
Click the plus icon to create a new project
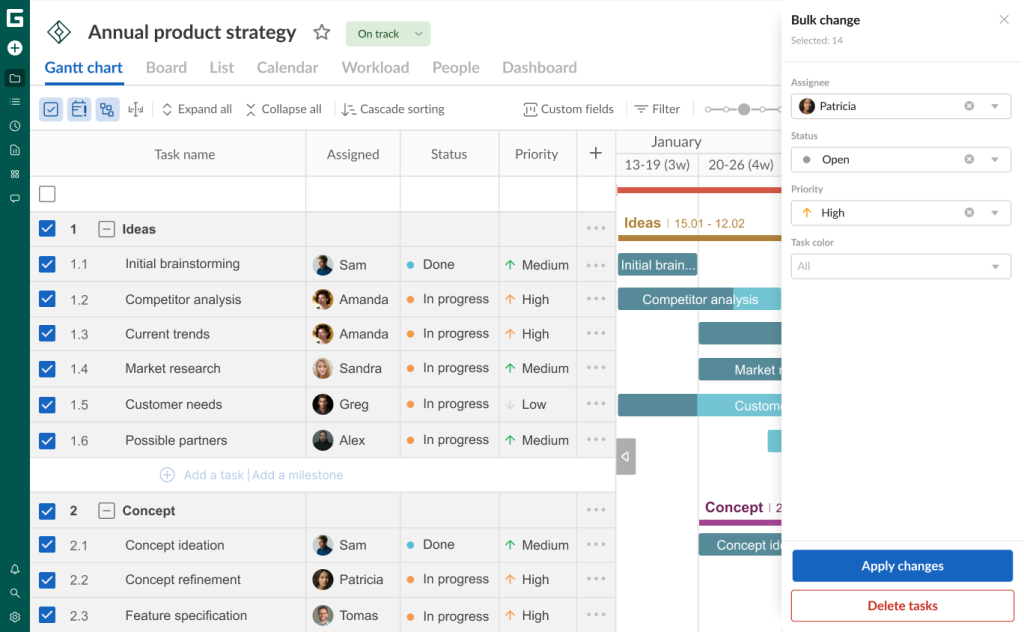pyautogui.click(x=14, y=47)
